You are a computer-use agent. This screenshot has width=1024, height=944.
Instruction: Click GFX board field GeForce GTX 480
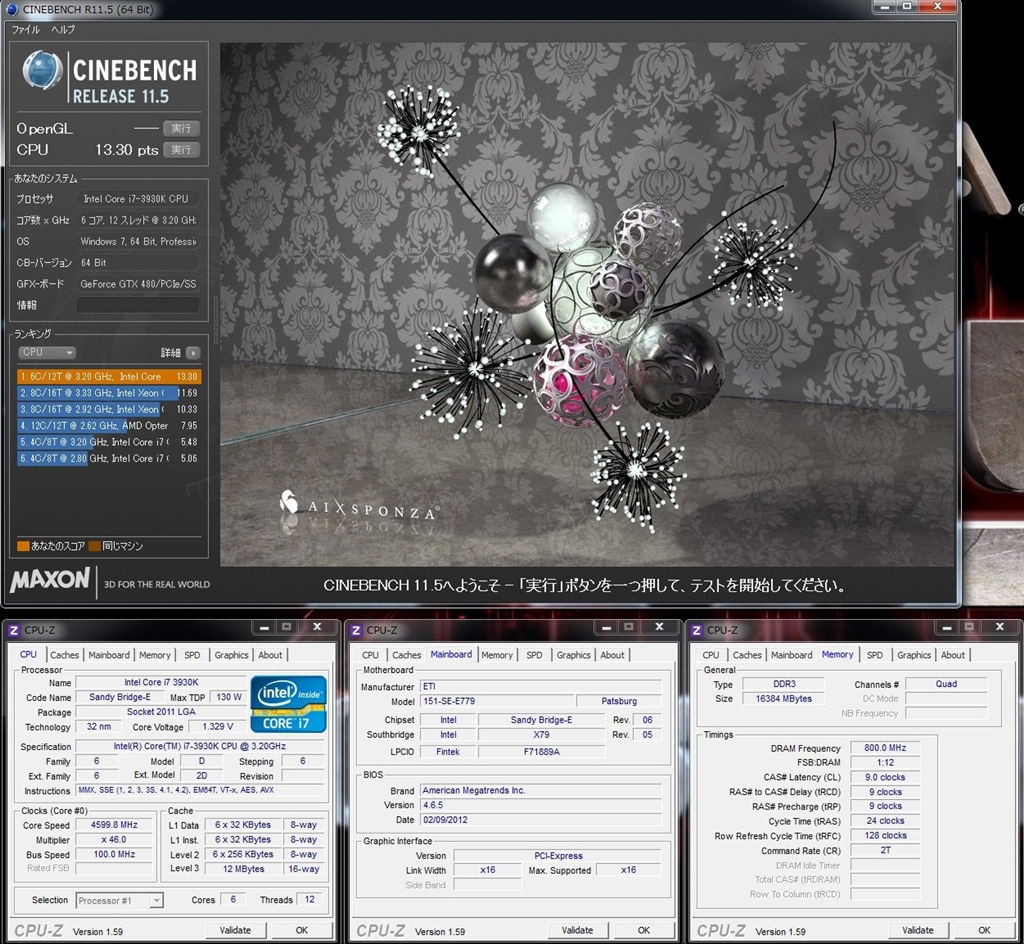pyautogui.click(x=138, y=284)
